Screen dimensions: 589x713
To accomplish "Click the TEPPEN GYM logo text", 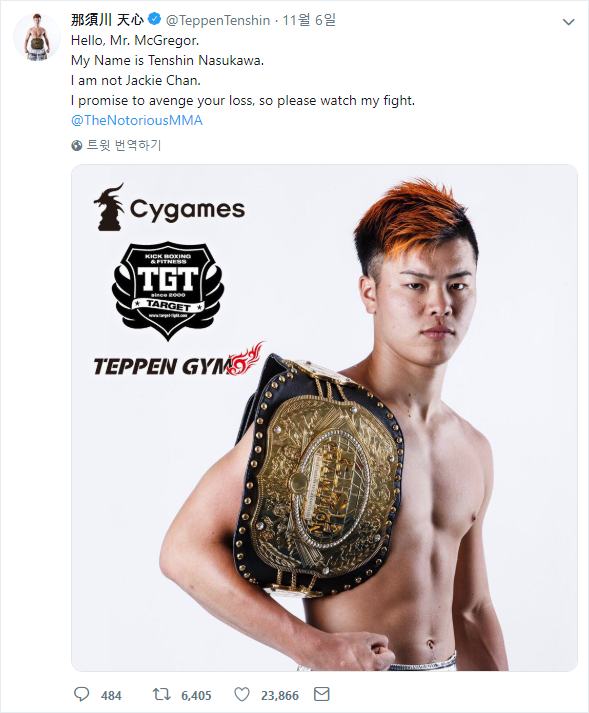I will point(178,362).
